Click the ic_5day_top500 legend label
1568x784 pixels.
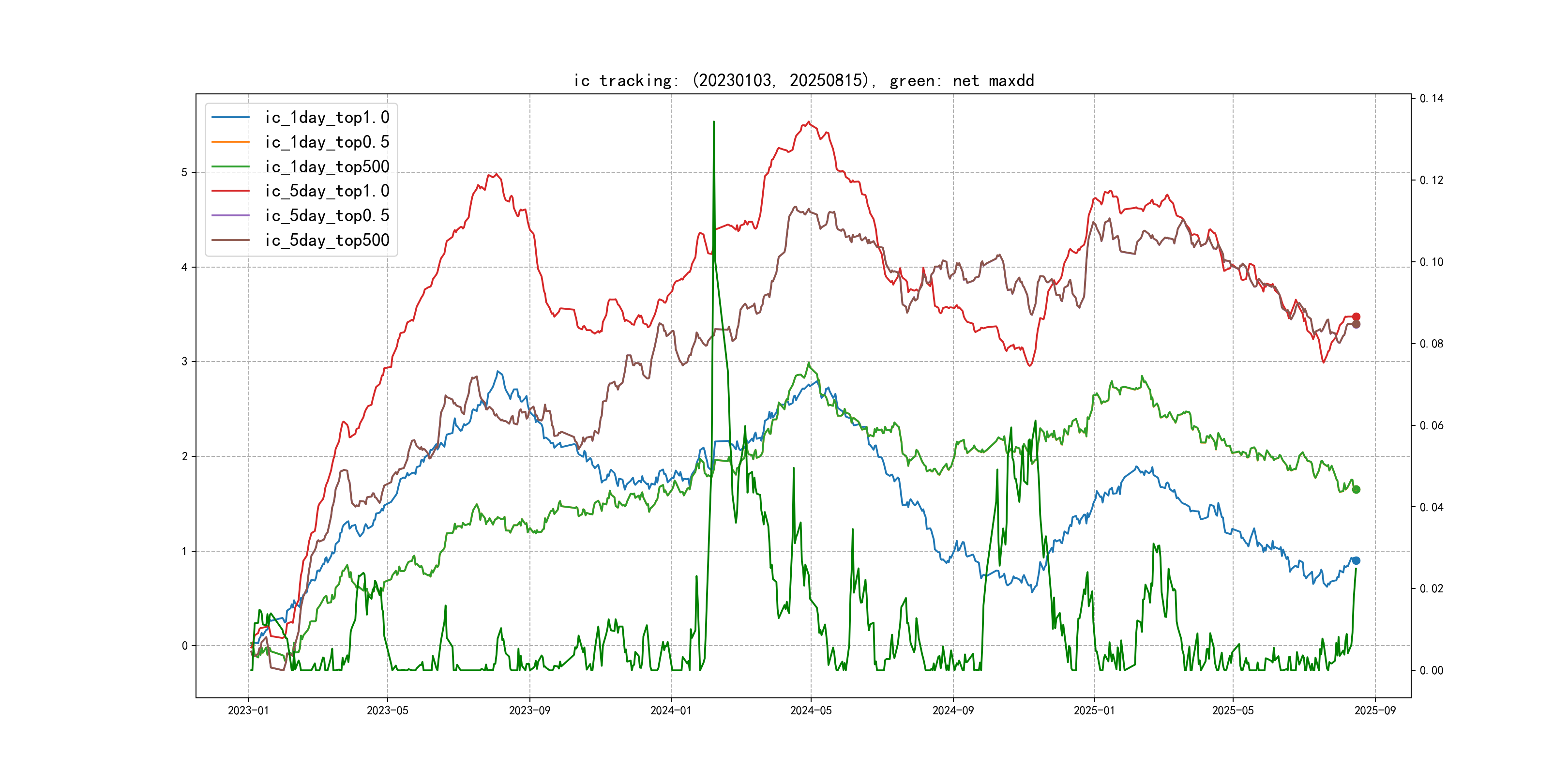[x=327, y=241]
